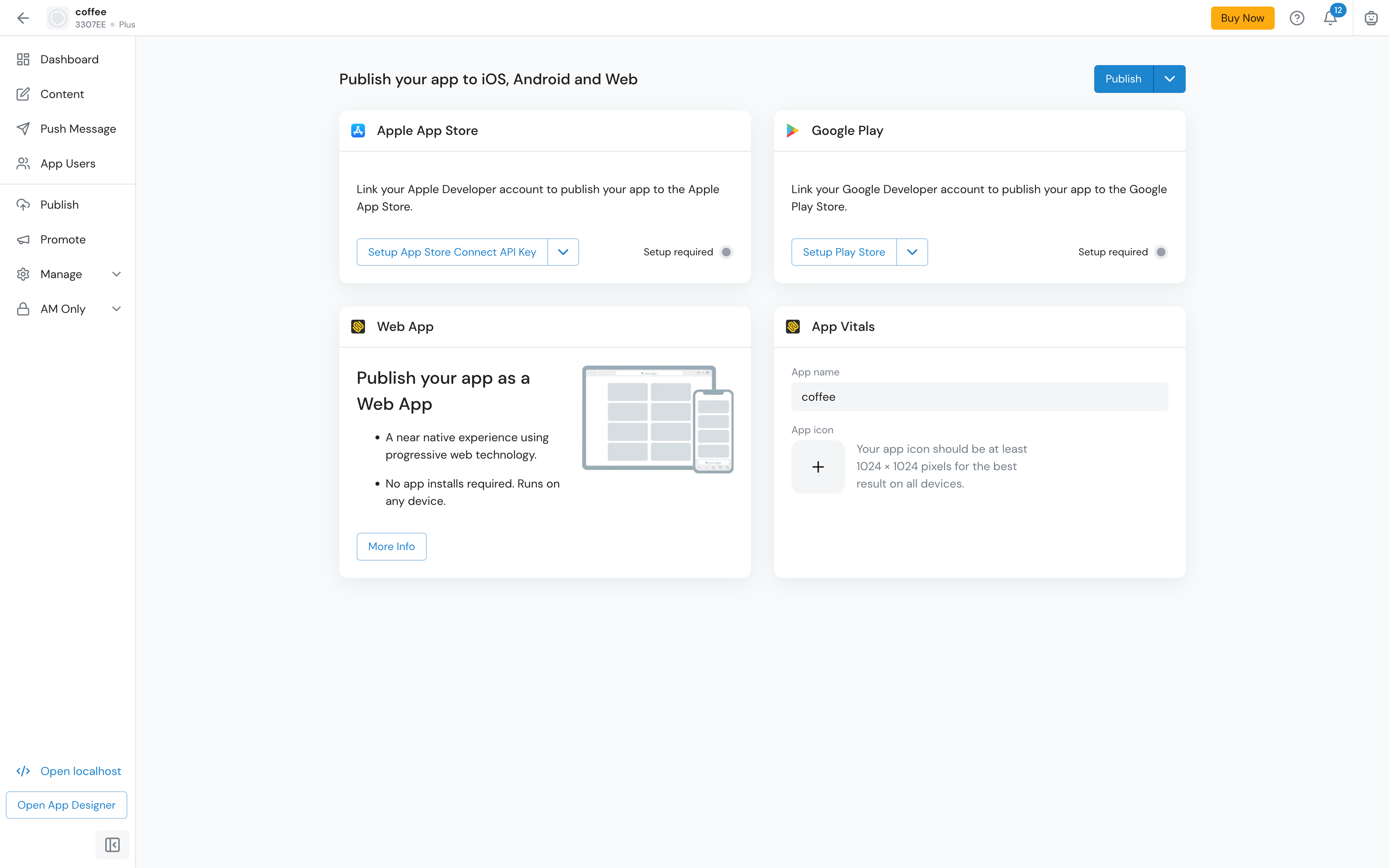This screenshot has height=868, width=1389.
Task: Click the Manage gear icon
Action: 23,274
